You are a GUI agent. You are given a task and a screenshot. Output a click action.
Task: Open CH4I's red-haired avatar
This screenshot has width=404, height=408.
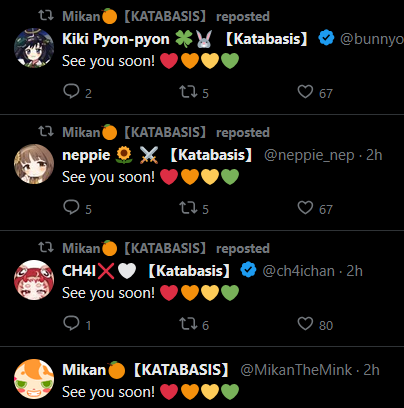click(x=34, y=280)
